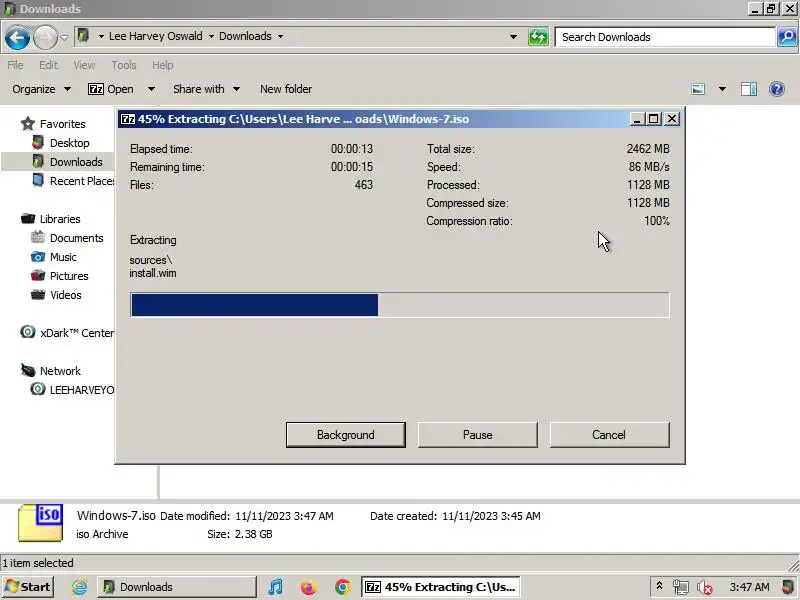Click the 7z icon in extraction dialog title
This screenshot has height=600, width=800.
128,119
